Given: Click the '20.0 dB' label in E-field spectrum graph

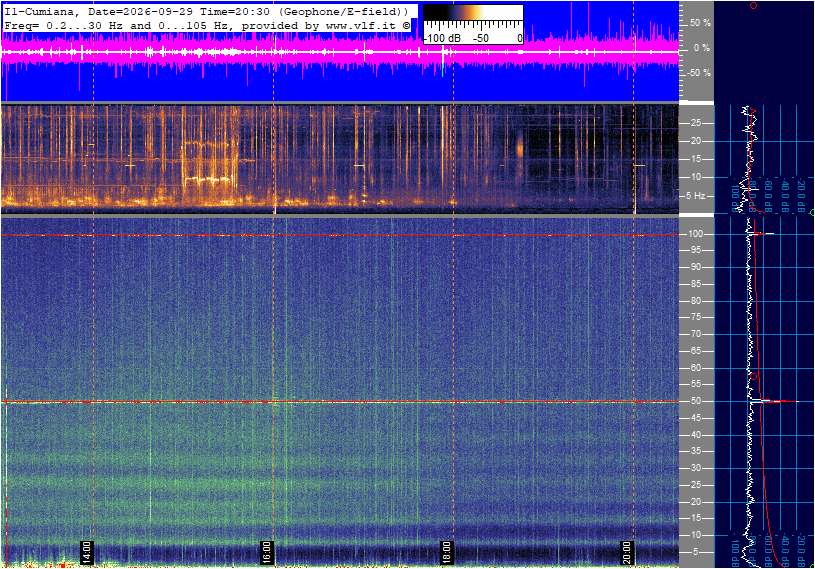Looking at the screenshot, I should [x=802, y=551].
